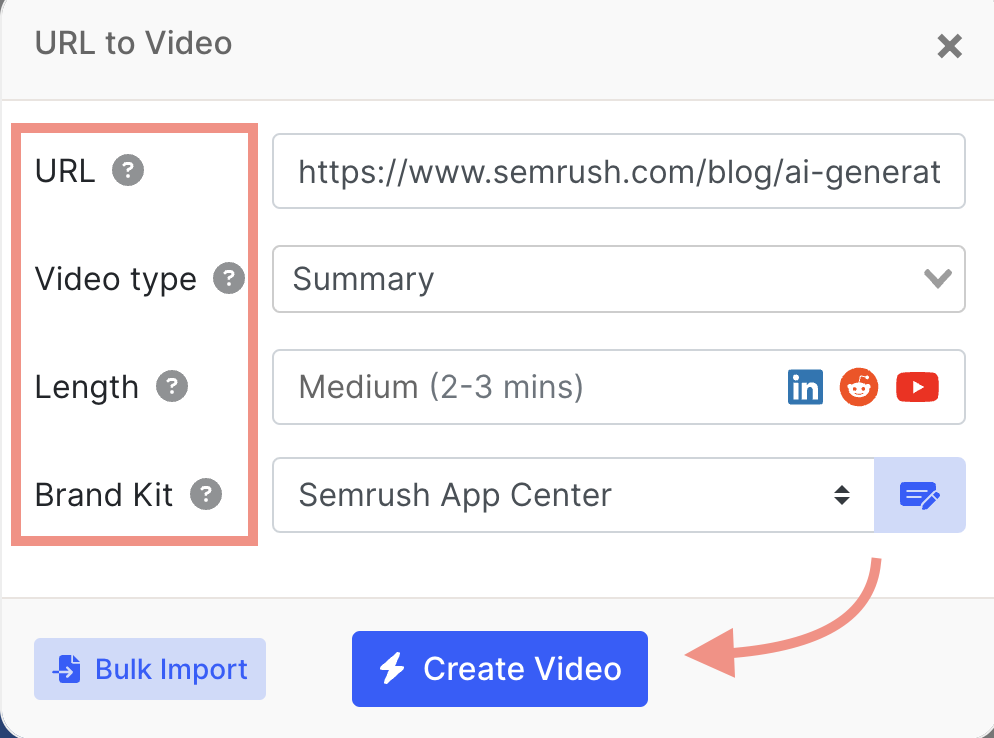Click the Brand Kit stepper arrows
Viewport: 994px width, 738px height.
point(842,495)
